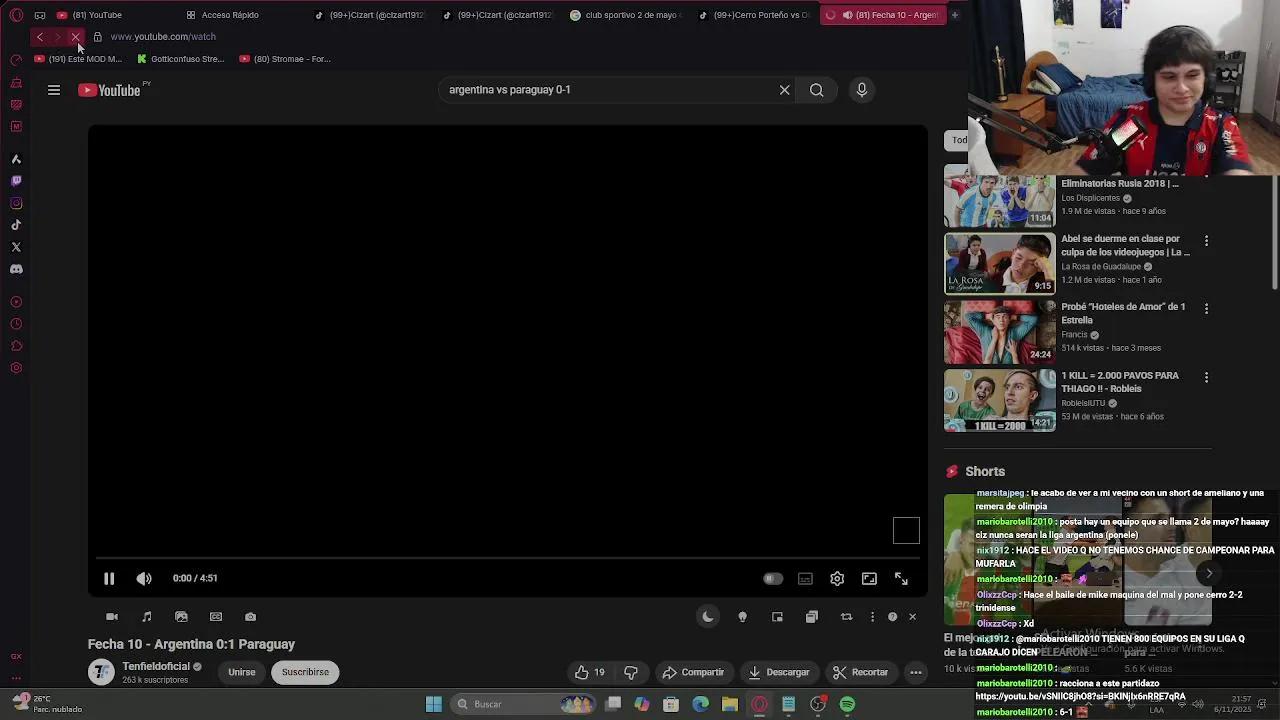Open Twitch in the Opera sidebar
Screen dimensions: 1280x720
[x=16, y=181]
